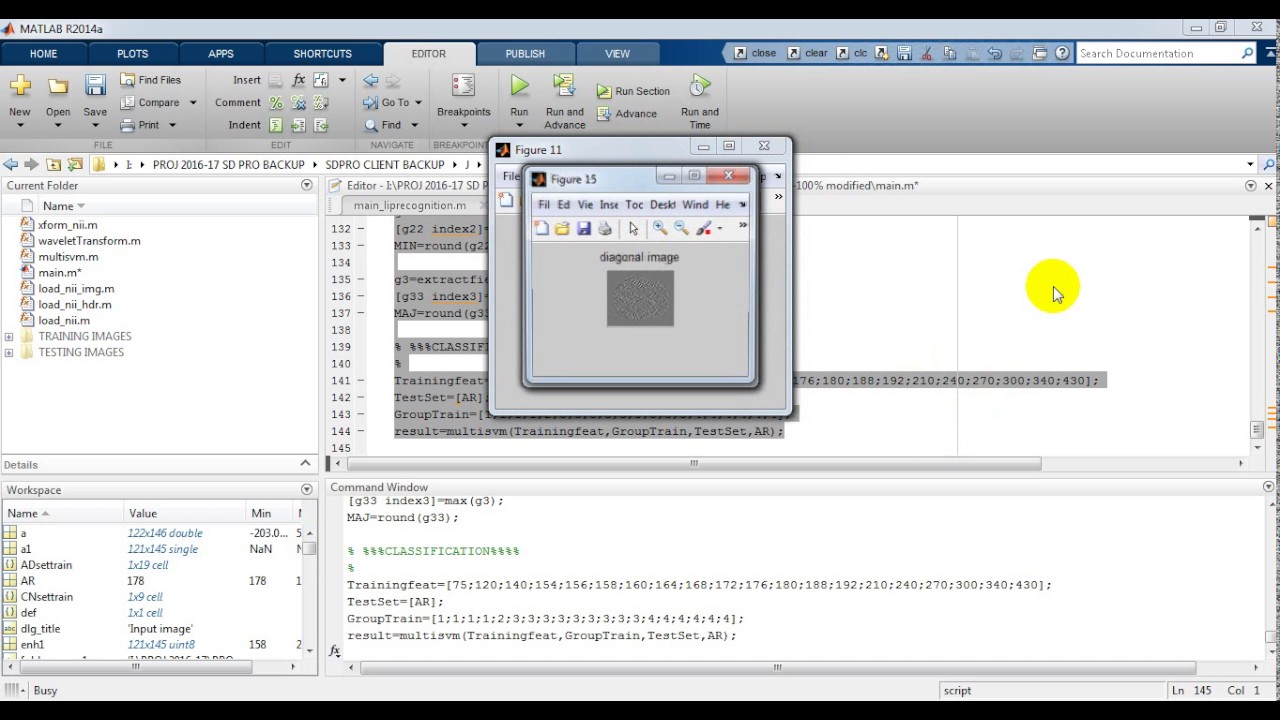Select variable ADsettrain in Workspace
Image resolution: width=1280 pixels, height=720 pixels.
46,565
